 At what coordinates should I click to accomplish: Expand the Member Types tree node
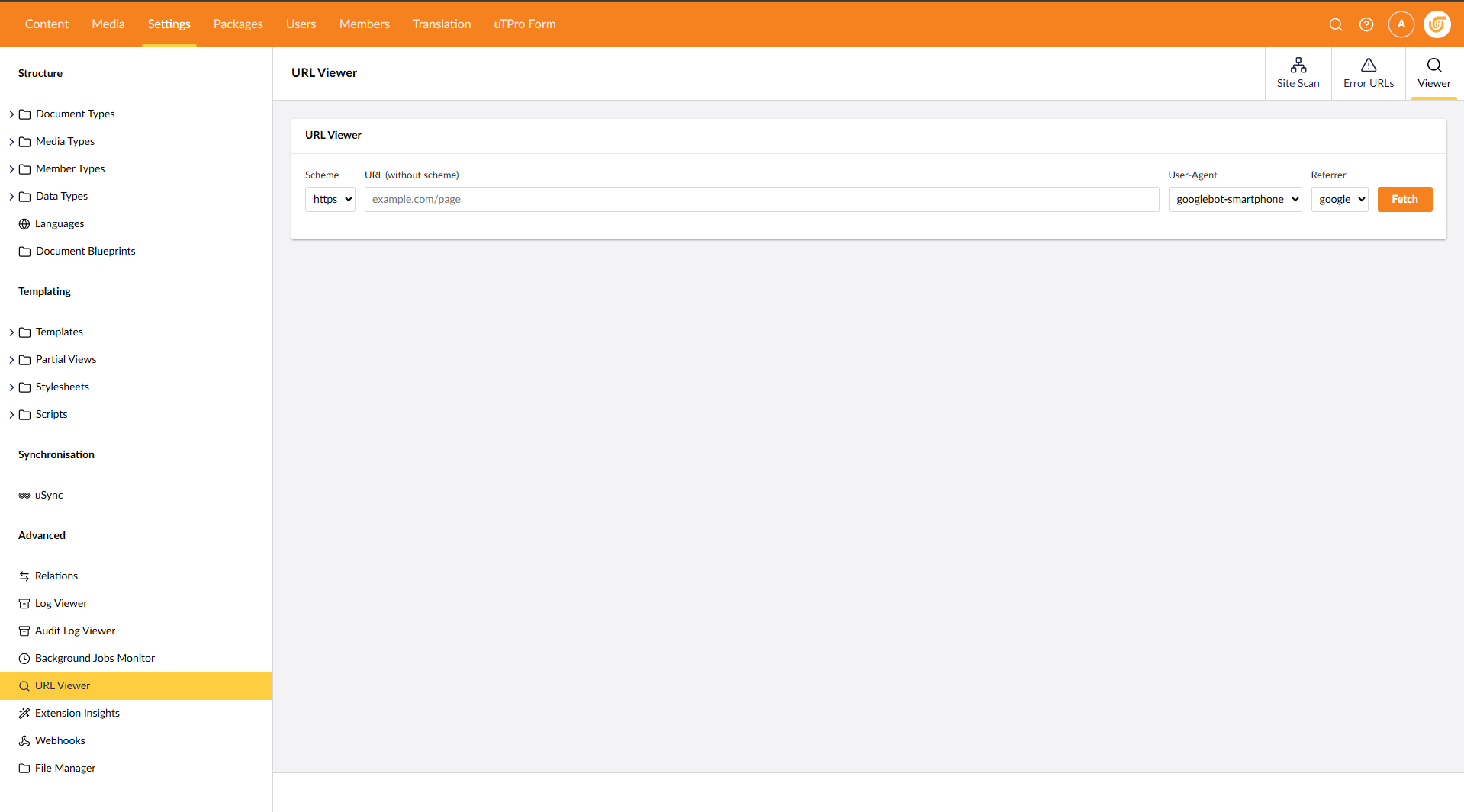[x=11, y=169]
